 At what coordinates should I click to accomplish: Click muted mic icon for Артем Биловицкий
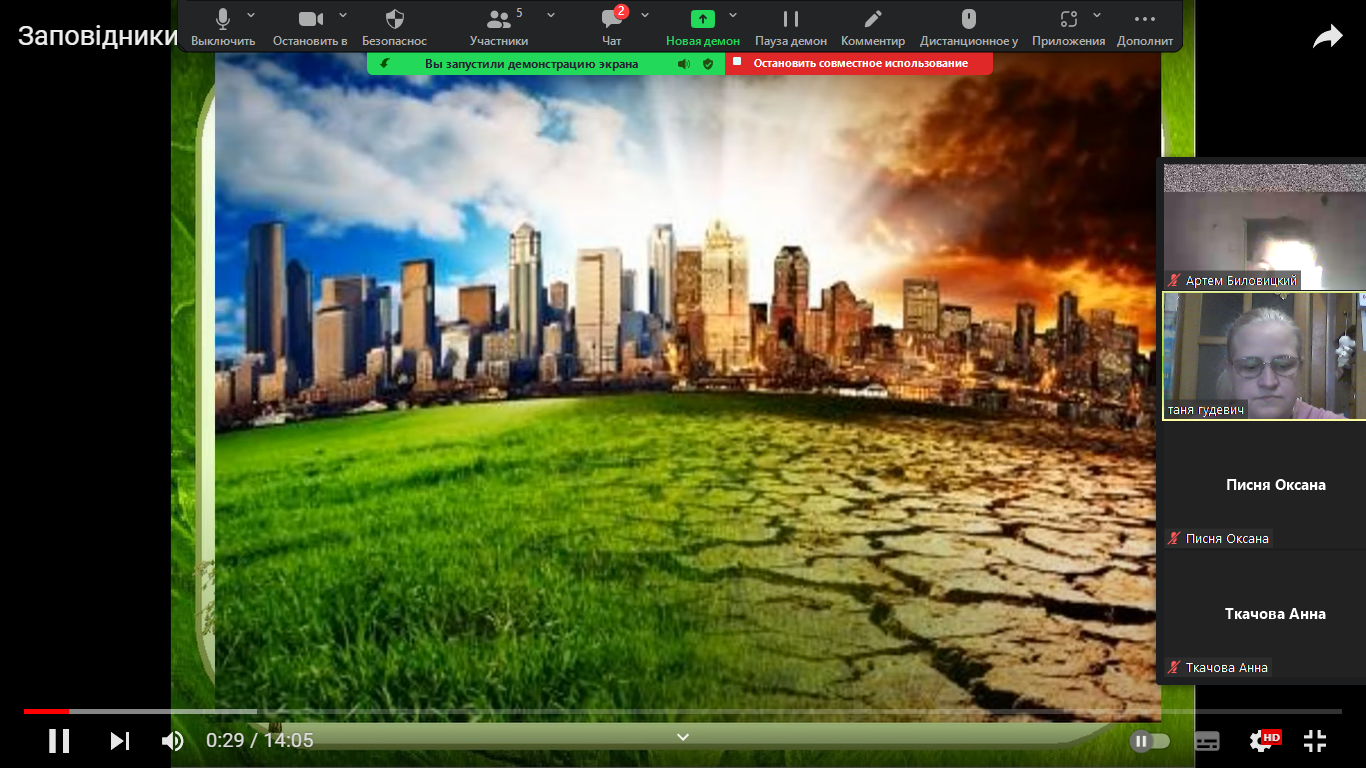(1174, 281)
